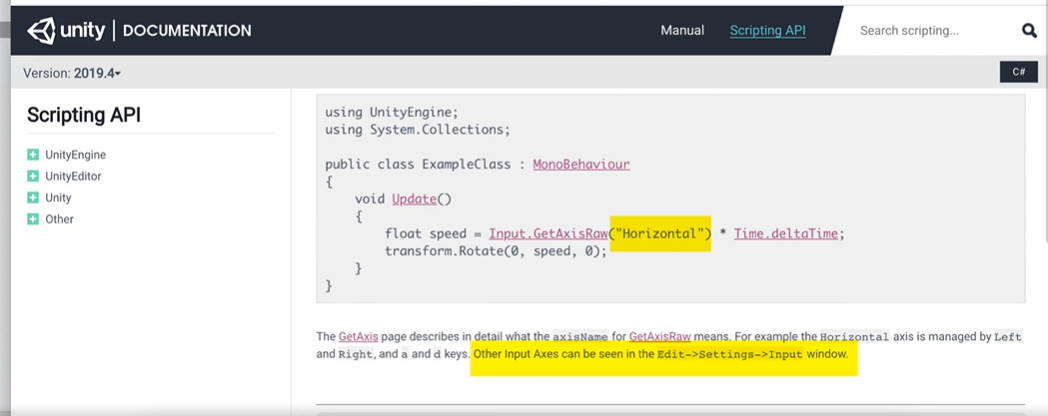Select the UnityEditor tree label
1048x416 pixels.
pos(73,176)
